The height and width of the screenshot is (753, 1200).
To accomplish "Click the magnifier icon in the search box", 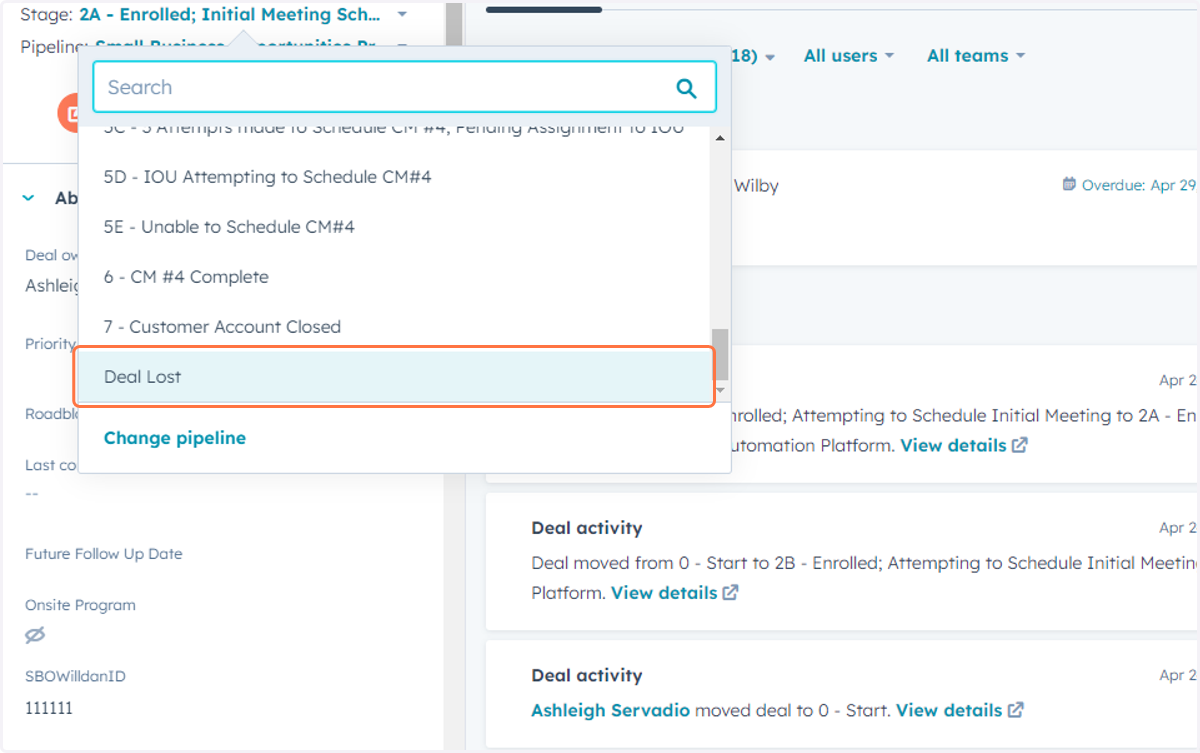I will point(686,88).
